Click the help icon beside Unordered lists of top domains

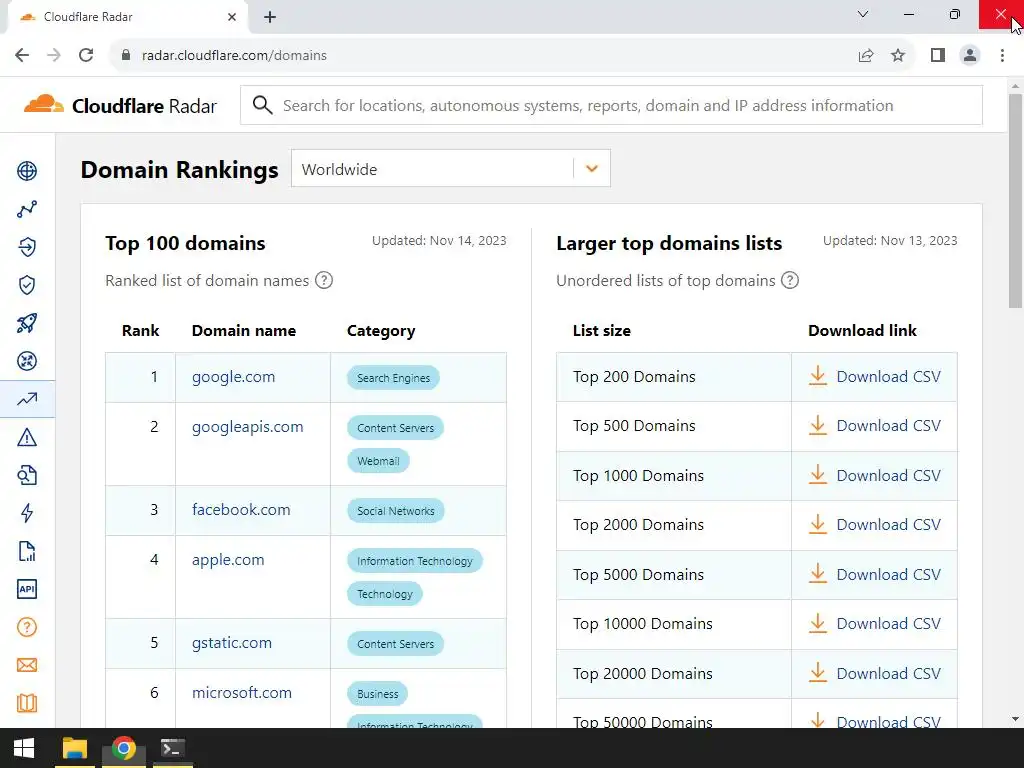point(790,280)
